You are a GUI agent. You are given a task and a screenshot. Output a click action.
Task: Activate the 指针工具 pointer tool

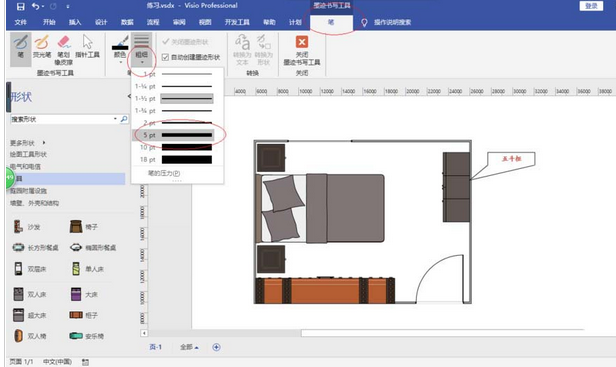(x=87, y=47)
